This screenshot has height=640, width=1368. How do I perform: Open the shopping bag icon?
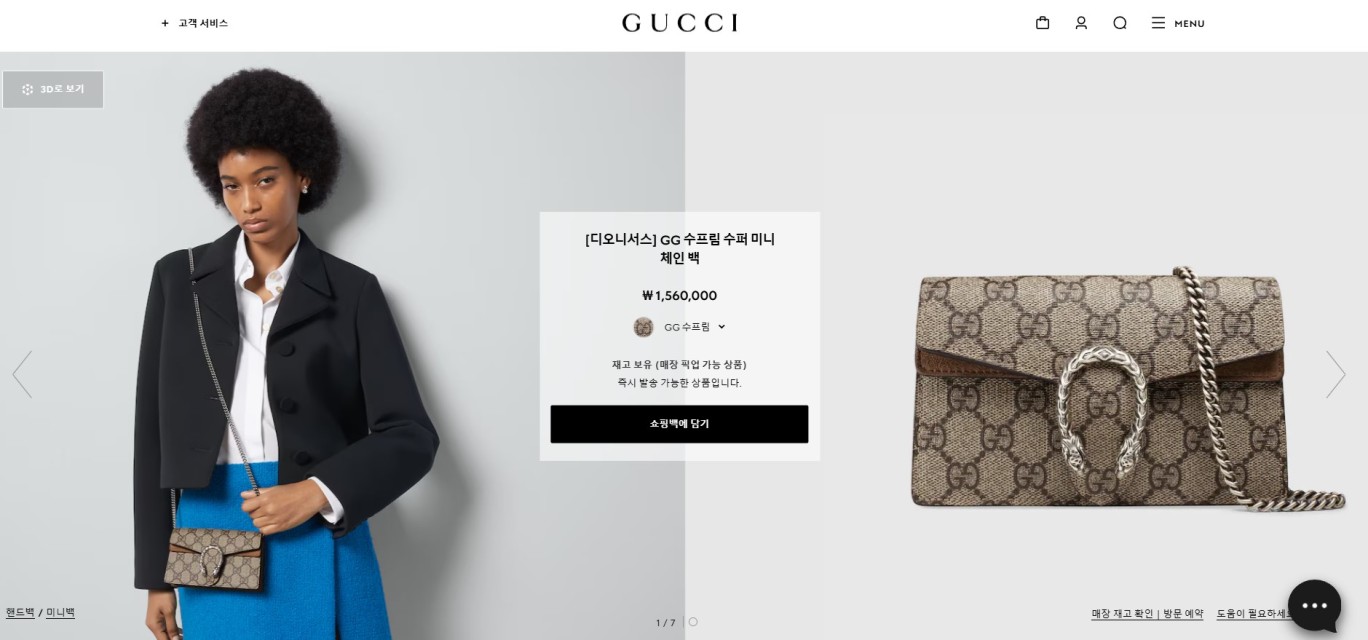coord(1042,23)
